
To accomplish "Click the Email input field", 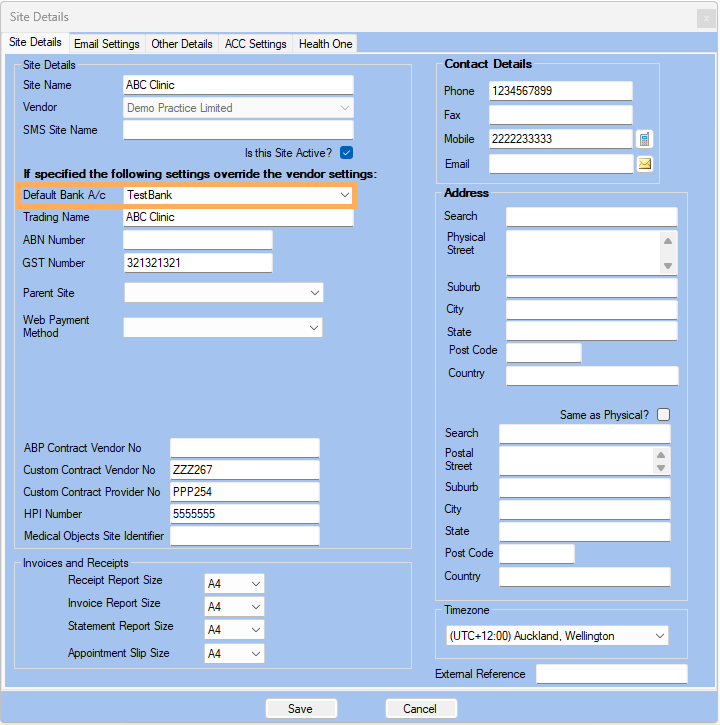I will tap(561, 164).
